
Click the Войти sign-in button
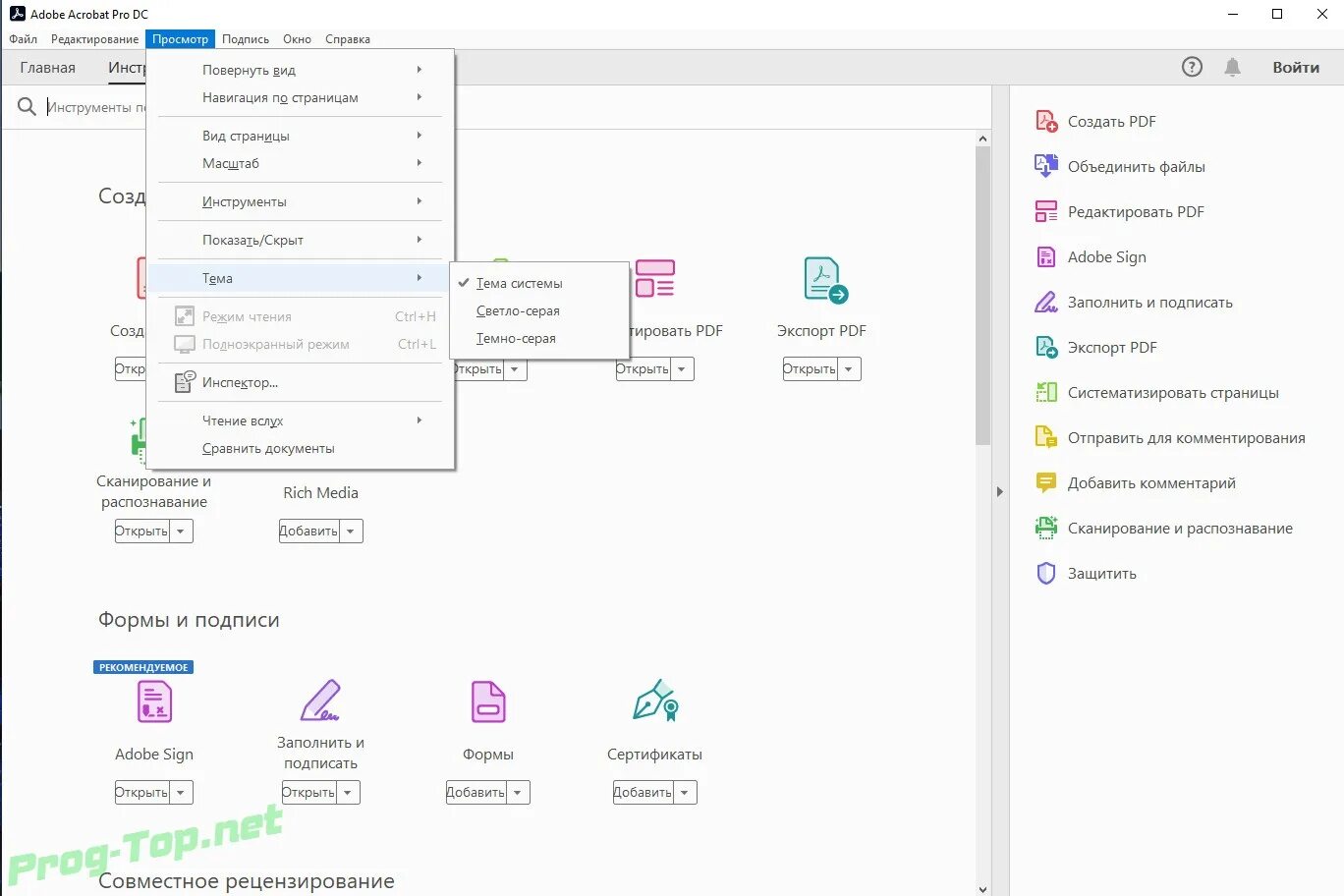pyautogui.click(x=1296, y=68)
